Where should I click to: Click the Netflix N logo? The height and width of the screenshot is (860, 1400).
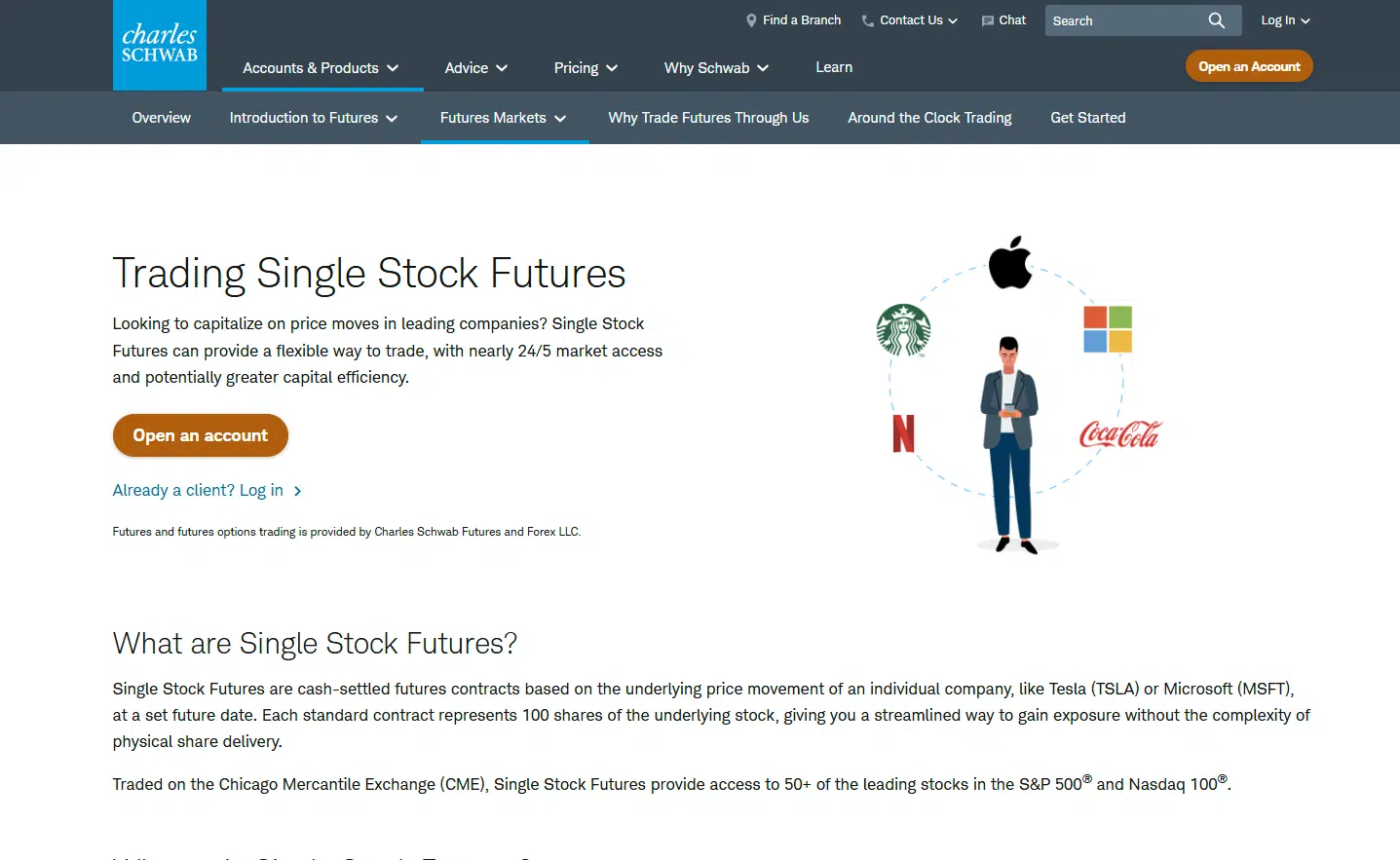pyautogui.click(x=904, y=433)
